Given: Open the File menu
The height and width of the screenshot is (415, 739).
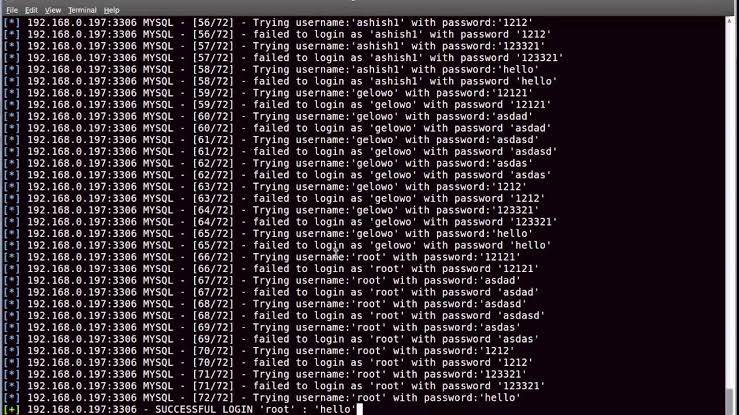Looking at the screenshot, I should coord(12,10).
